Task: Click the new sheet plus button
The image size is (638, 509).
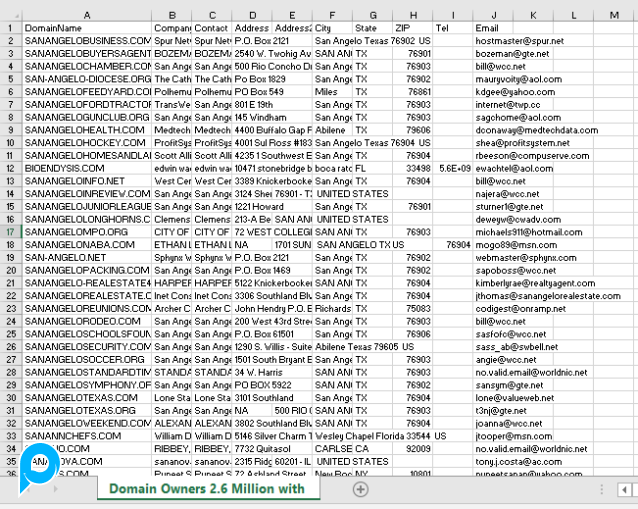Action: coord(361,489)
